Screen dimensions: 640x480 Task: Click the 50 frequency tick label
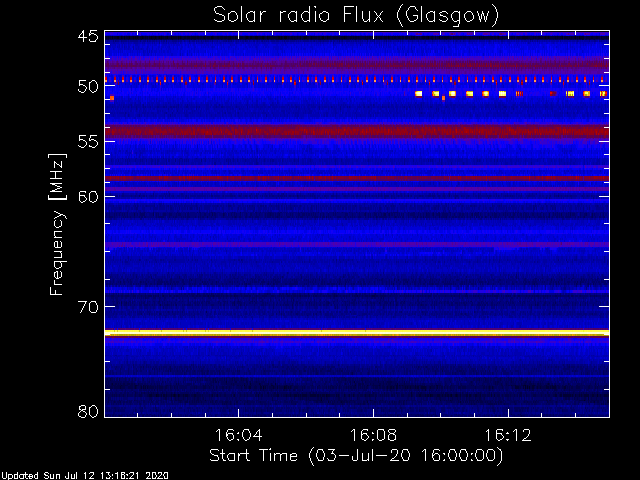click(x=88, y=87)
